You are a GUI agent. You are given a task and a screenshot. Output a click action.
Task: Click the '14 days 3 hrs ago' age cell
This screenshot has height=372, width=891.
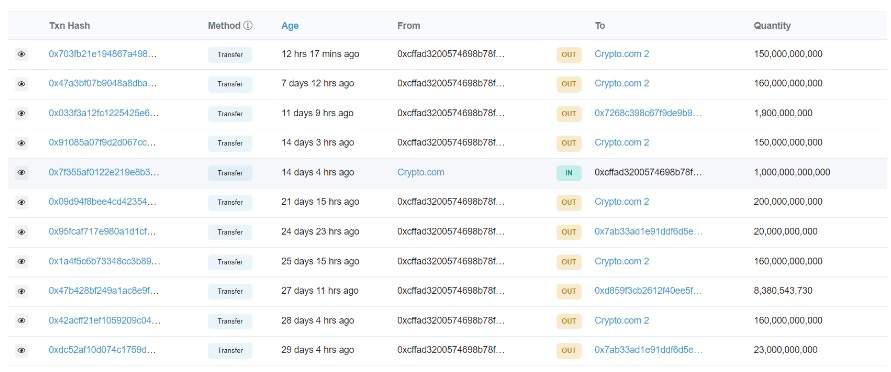(318, 143)
